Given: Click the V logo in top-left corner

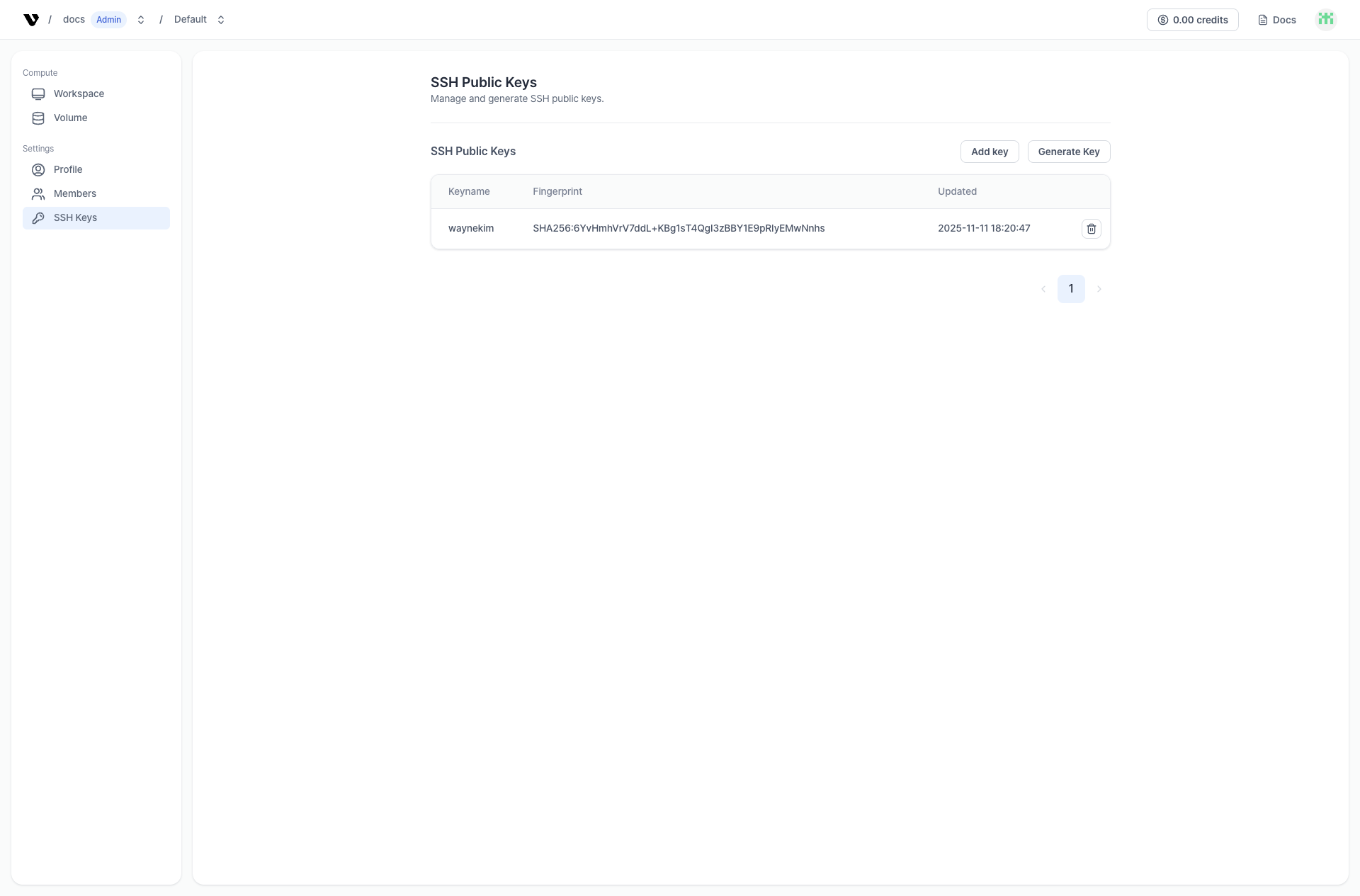Looking at the screenshot, I should pos(31,20).
